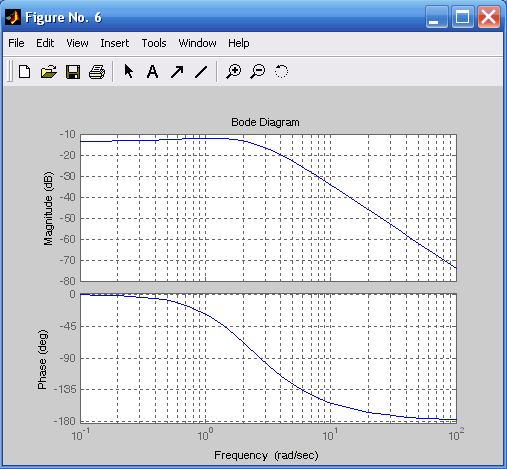Click the -80 magnitude tick label
The height and width of the screenshot is (469, 507).
click(68, 281)
